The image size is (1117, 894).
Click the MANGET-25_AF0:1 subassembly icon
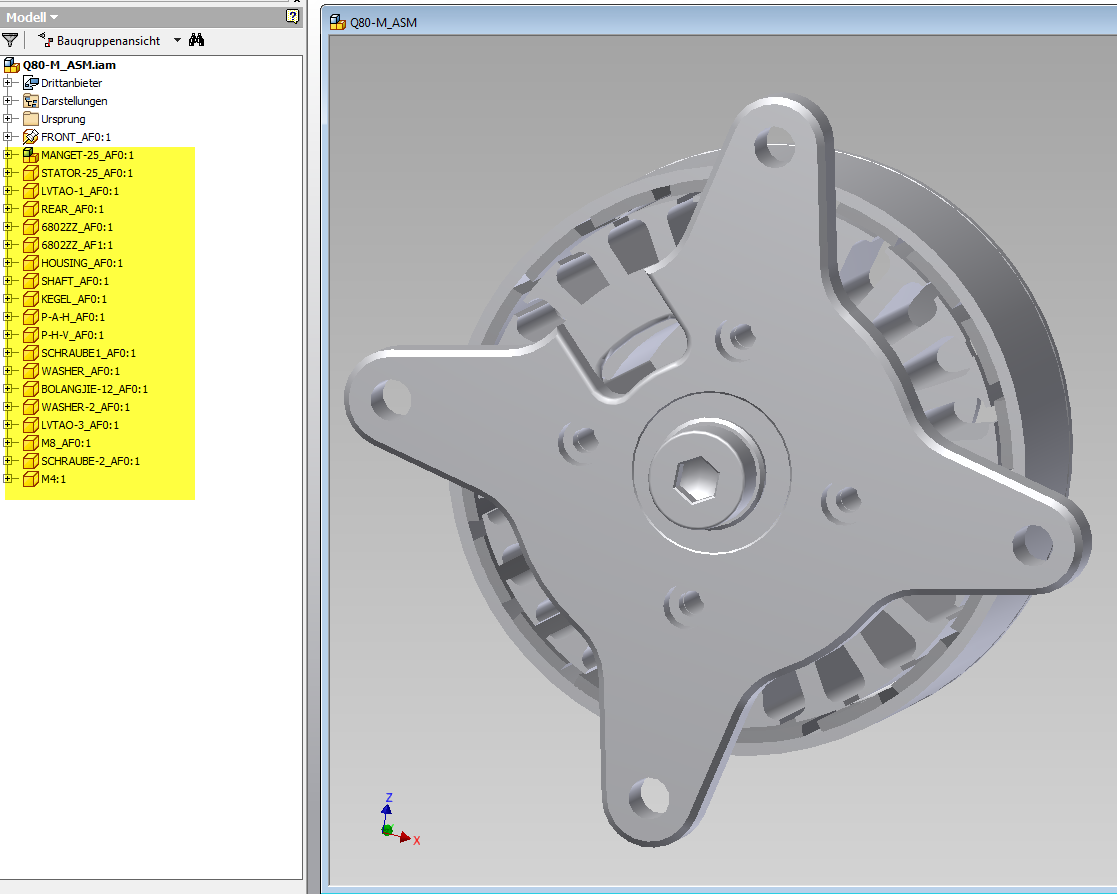click(x=31, y=155)
